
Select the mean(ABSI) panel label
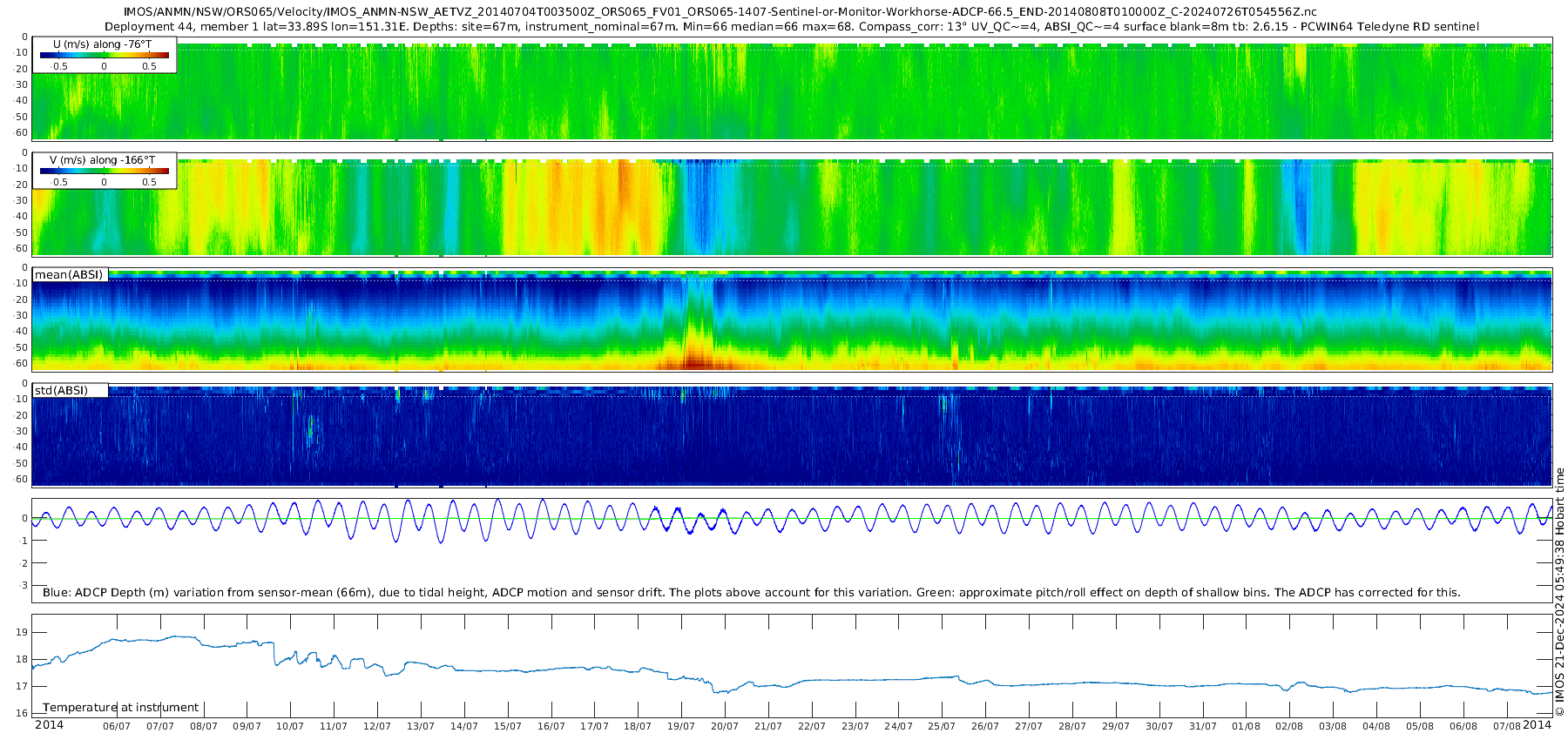69,275
